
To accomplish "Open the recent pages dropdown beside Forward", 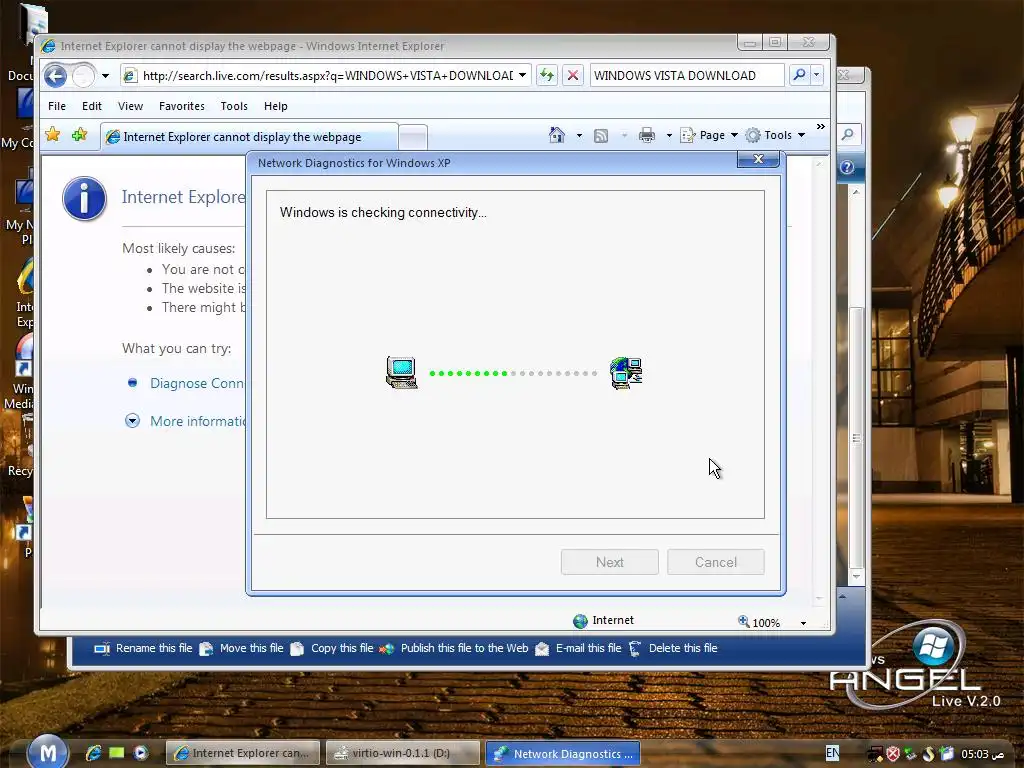I will coord(105,76).
